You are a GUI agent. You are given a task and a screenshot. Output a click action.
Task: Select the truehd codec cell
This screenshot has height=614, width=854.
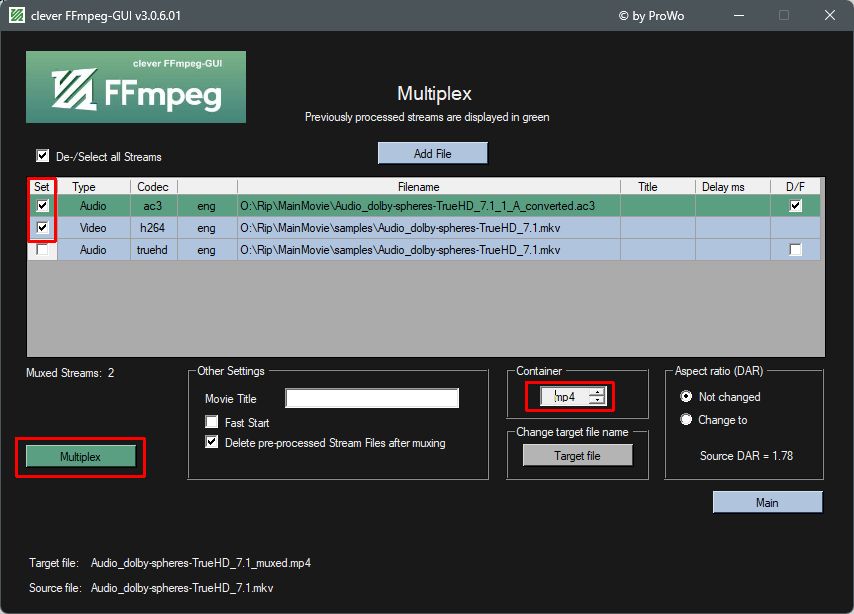pos(154,250)
